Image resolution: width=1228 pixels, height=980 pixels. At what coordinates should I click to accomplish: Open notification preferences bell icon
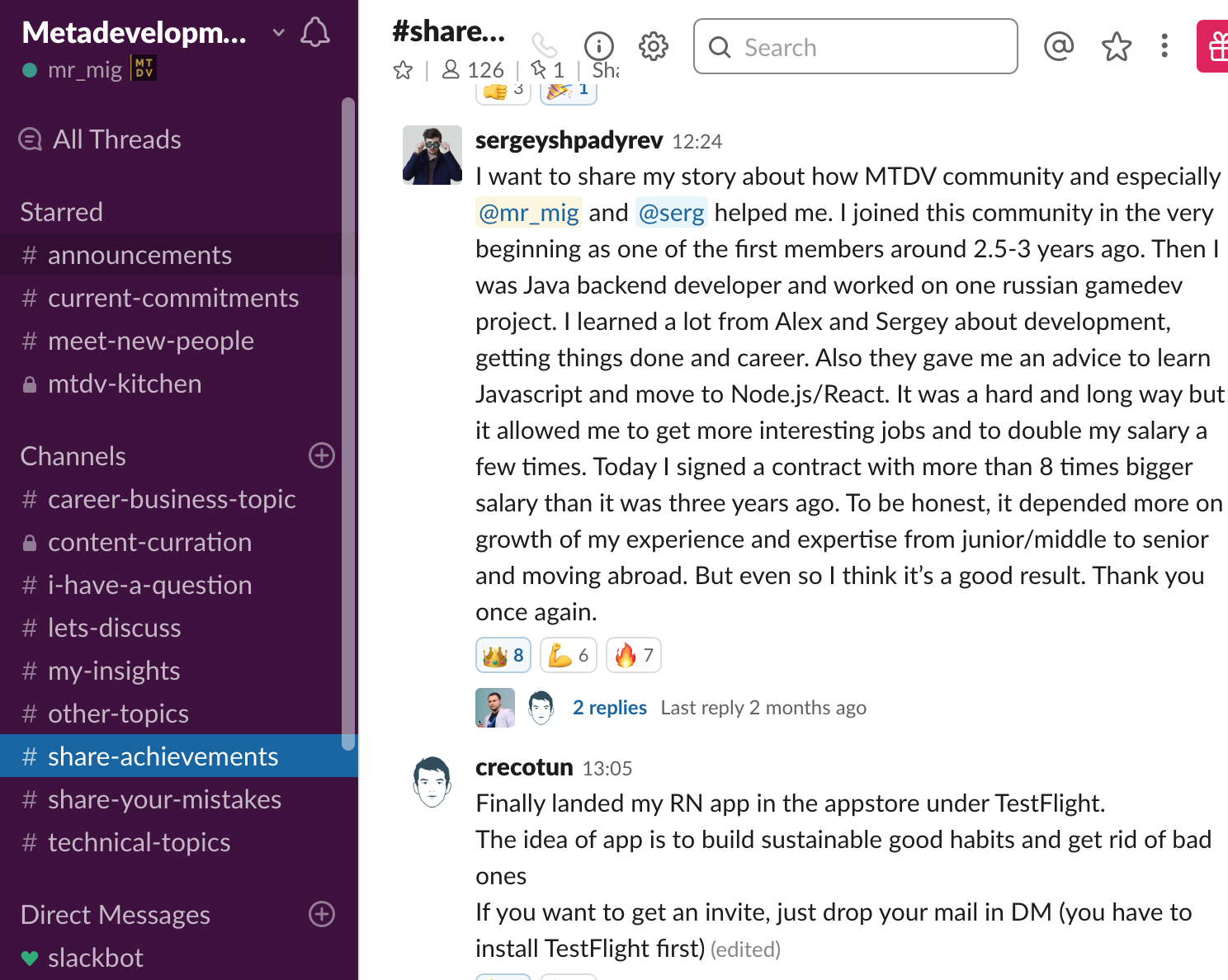314,33
